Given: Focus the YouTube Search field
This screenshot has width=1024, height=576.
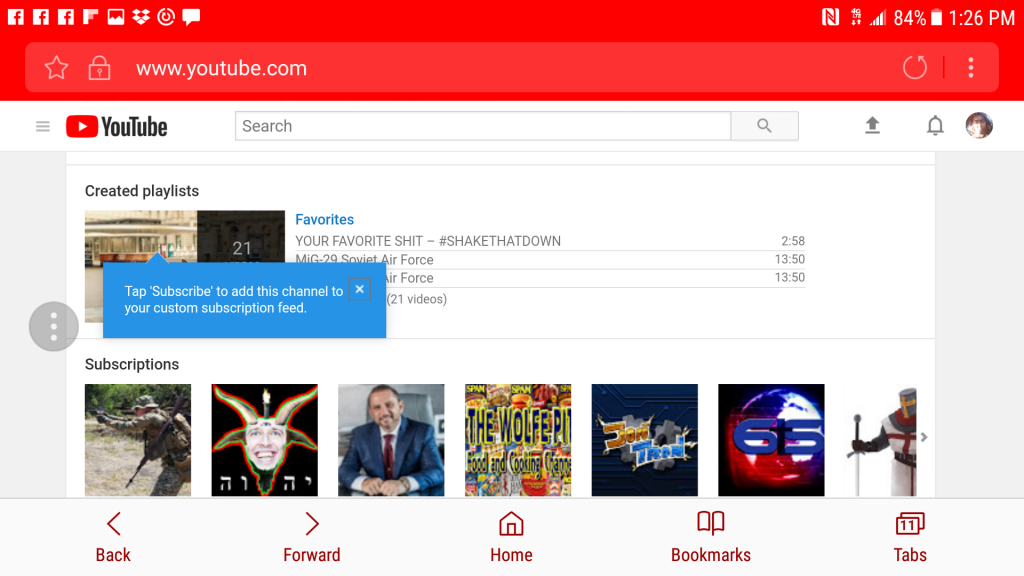Looking at the screenshot, I should (483, 126).
